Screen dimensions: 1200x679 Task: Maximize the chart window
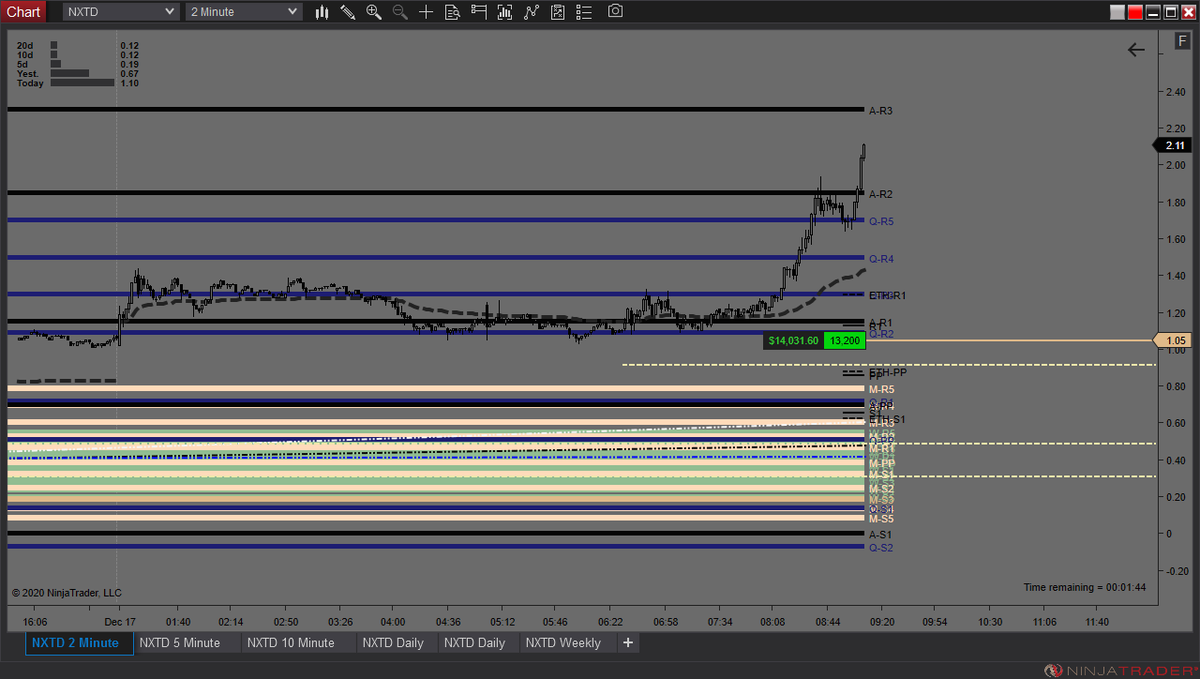(x=1170, y=12)
